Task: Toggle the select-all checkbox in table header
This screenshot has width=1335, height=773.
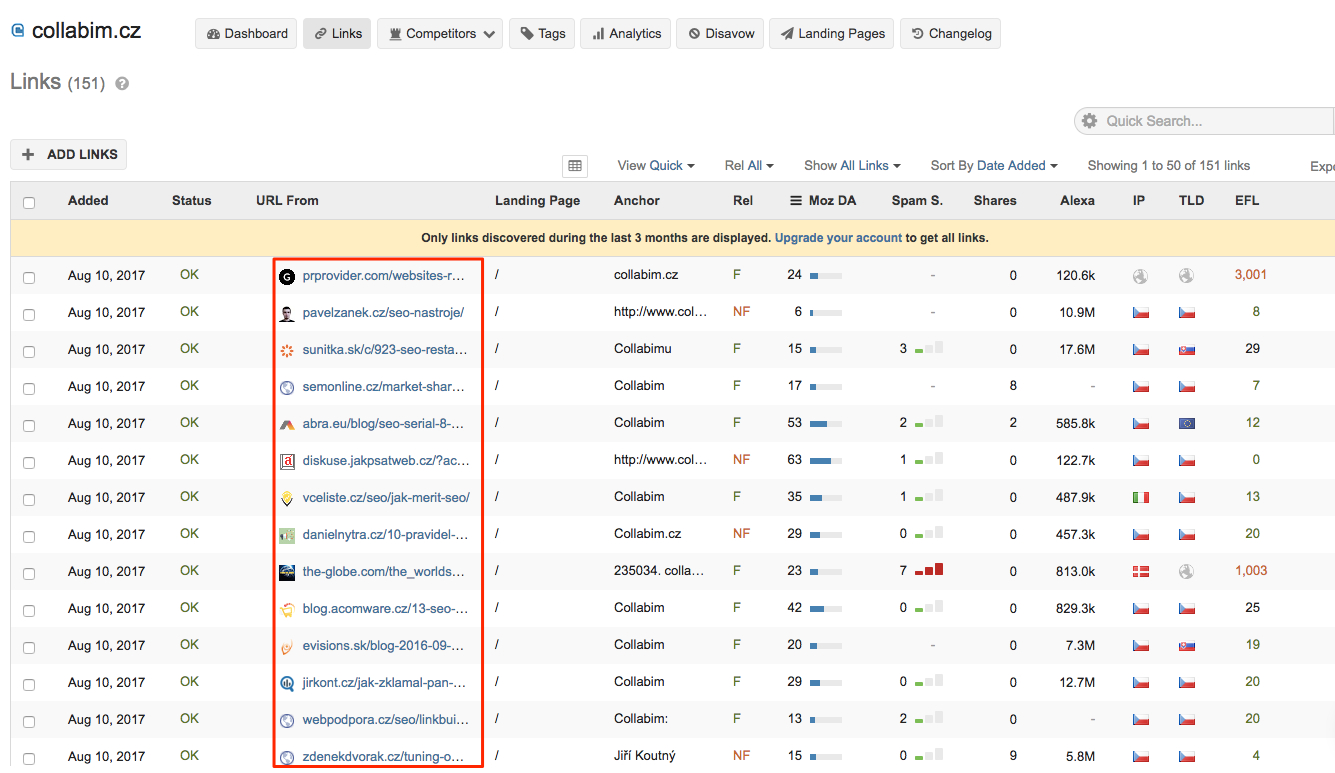Action: (29, 202)
